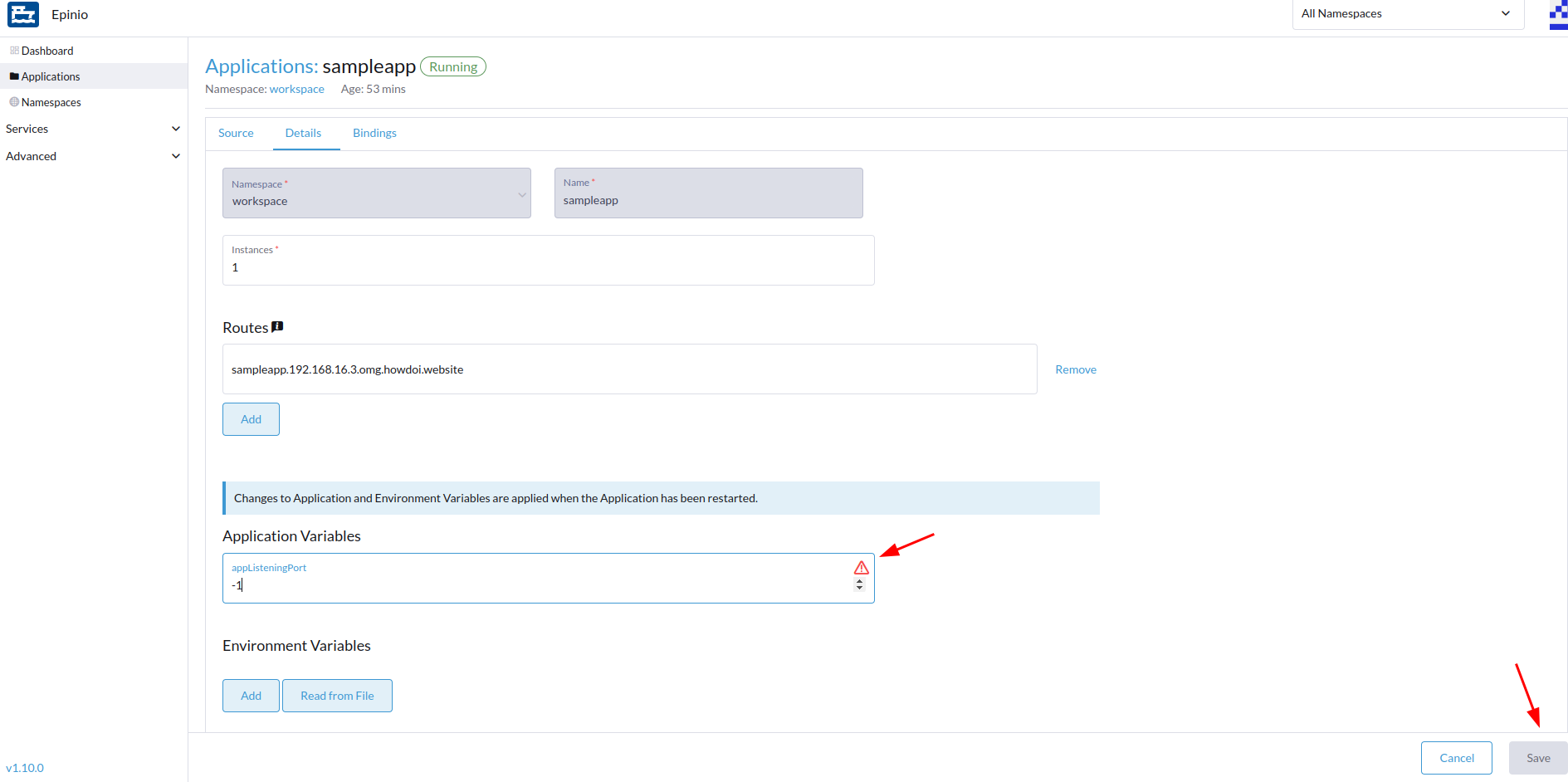The width and height of the screenshot is (1568, 782).
Task: Switch to the Bindings tab
Action: pyautogui.click(x=374, y=133)
